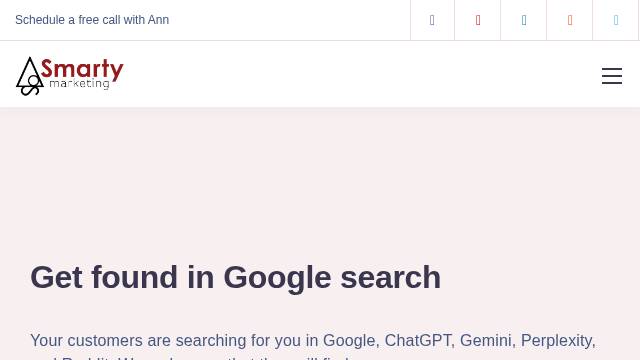640x360 pixels.
Task: Click the blank white header space beside the logo
Action: pyautogui.click(x=359, y=74)
